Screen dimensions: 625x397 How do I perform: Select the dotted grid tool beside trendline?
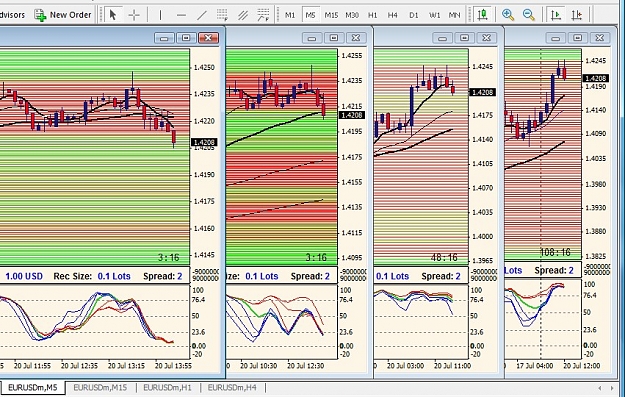[x=222, y=15]
